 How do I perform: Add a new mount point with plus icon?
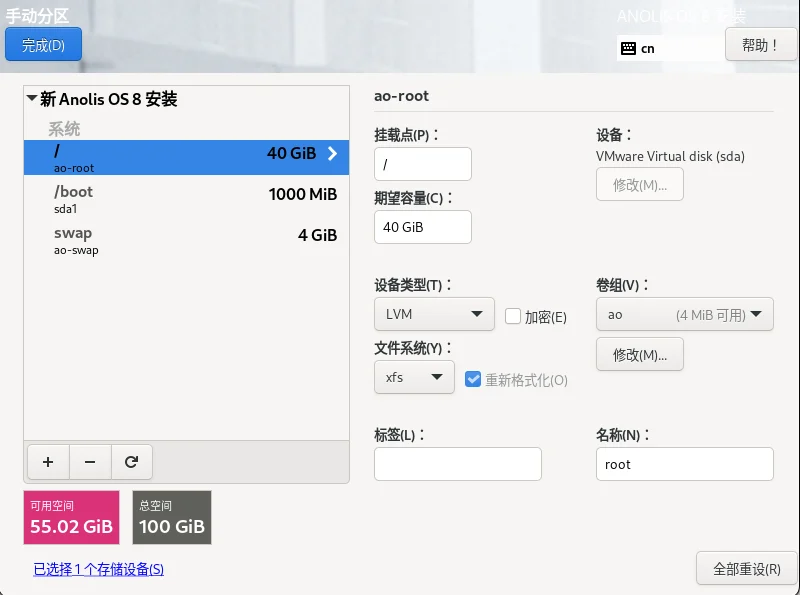click(x=48, y=462)
